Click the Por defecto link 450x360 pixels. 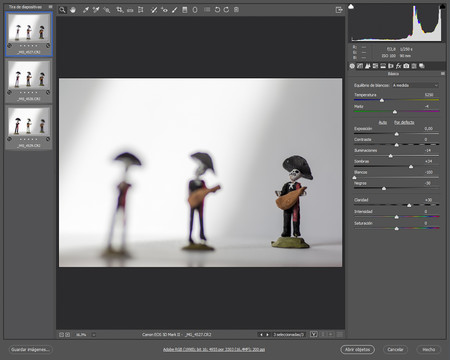click(404, 122)
